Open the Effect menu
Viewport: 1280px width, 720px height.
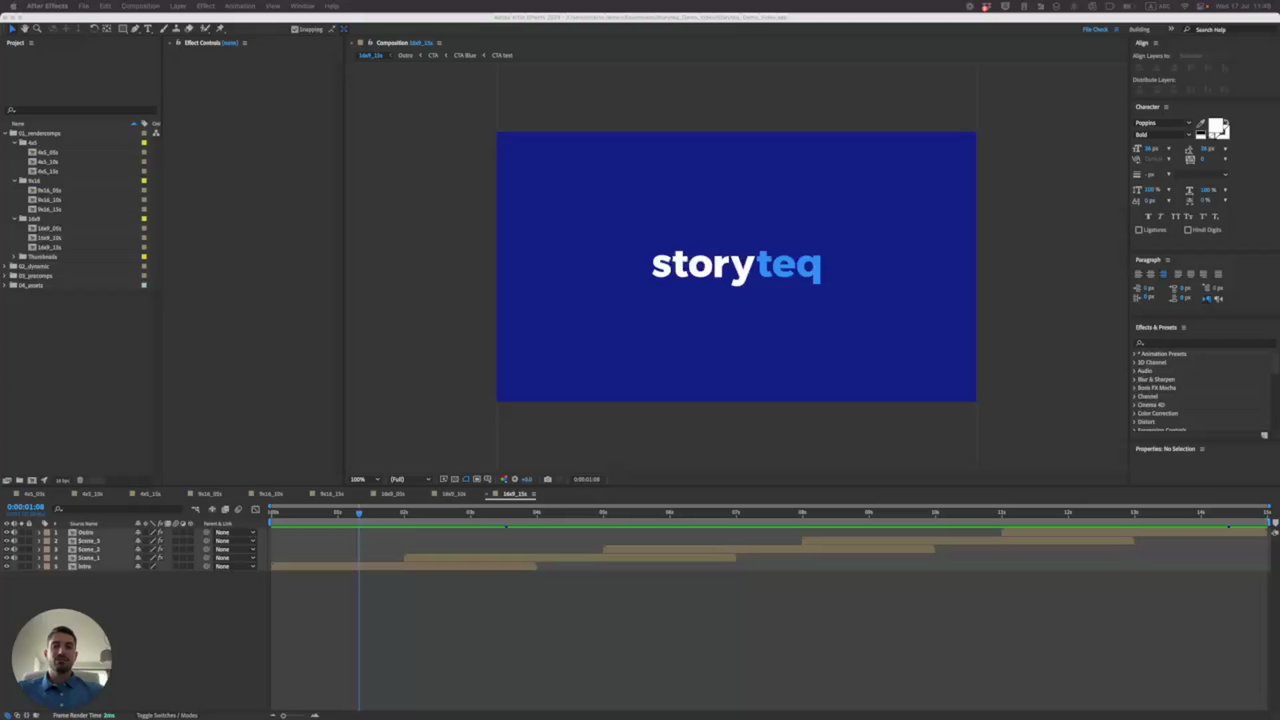(x=205, y=6)
